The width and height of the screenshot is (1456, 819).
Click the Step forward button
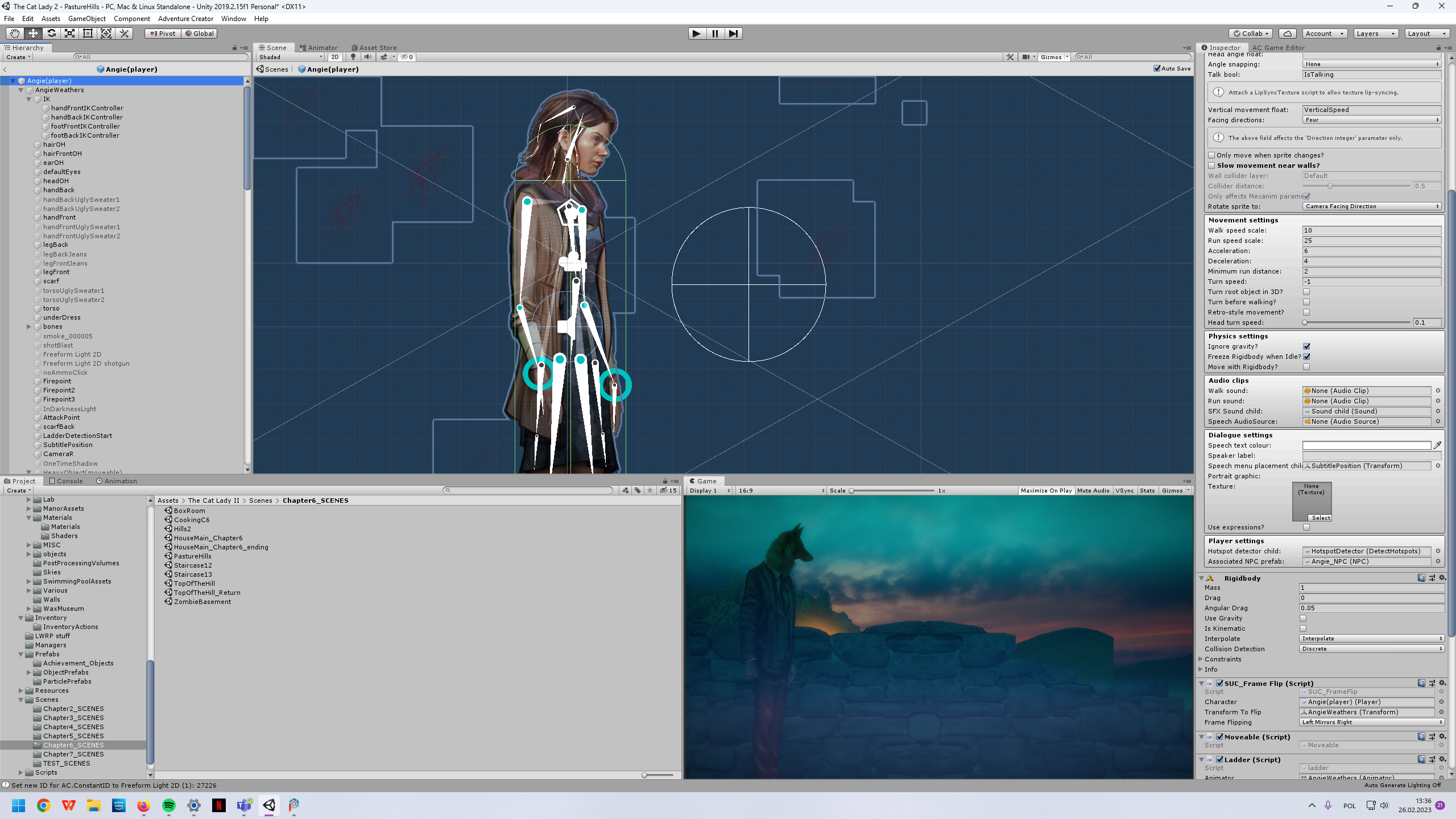pos(733,34)
